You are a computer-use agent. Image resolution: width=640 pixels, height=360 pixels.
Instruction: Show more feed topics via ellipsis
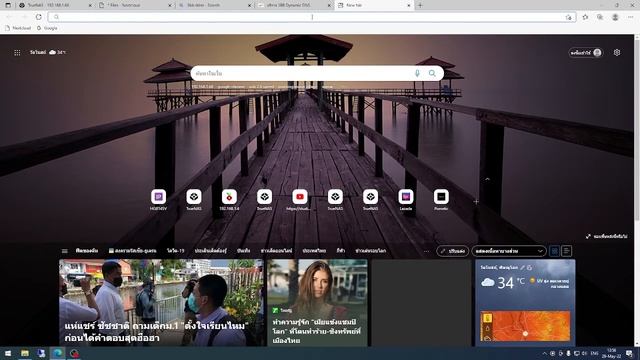427,251
